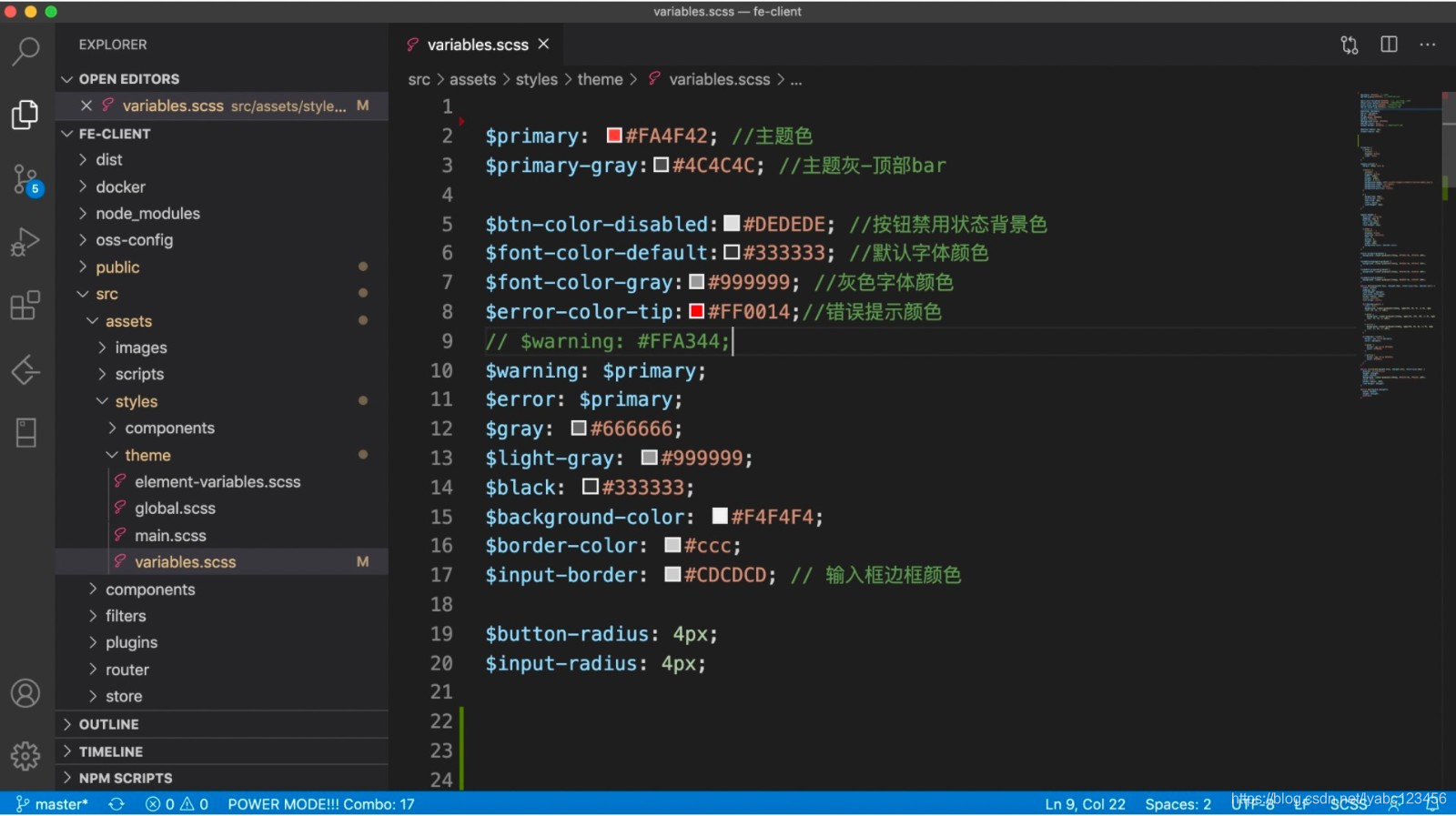Click line number 13 in gutter

441,458
